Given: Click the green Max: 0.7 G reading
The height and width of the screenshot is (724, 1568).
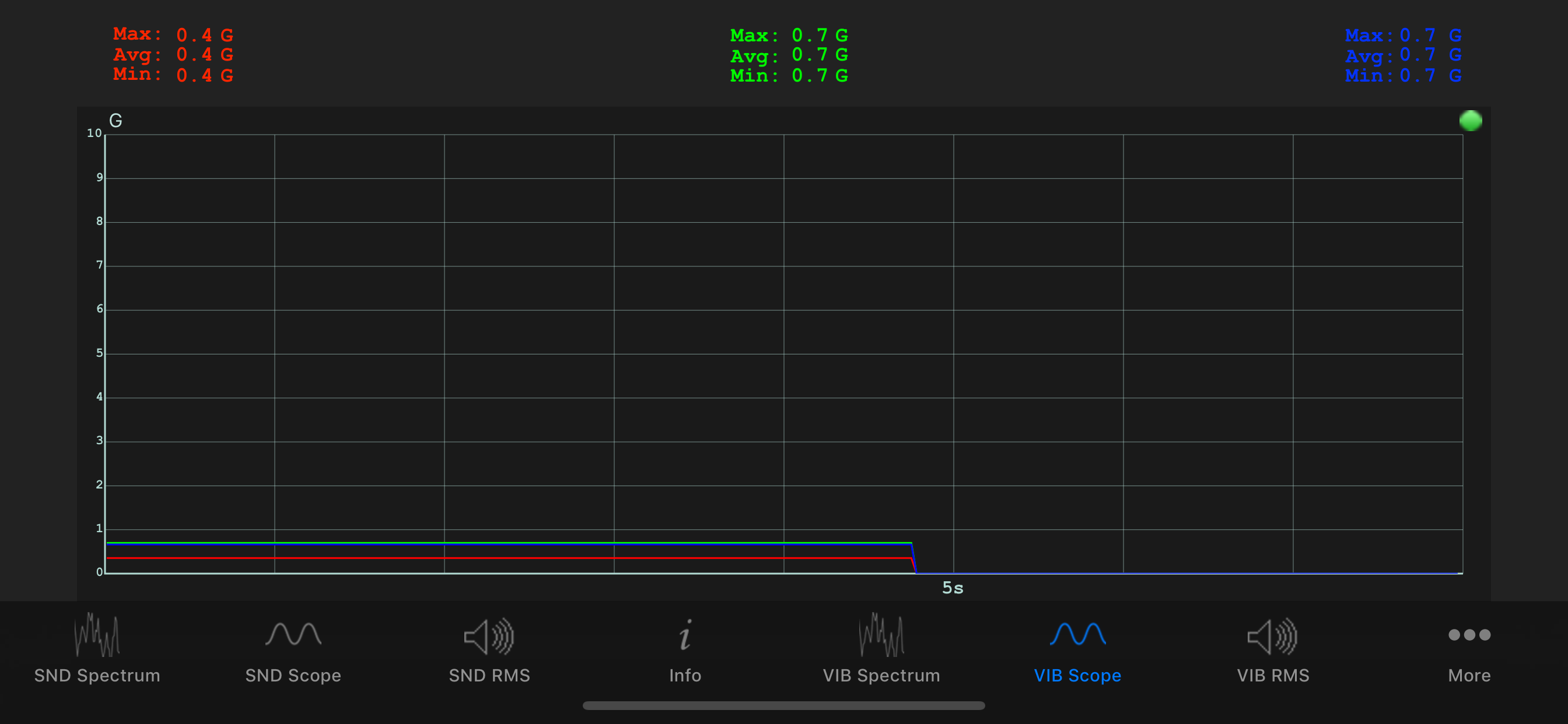Looking at the screenshot, I should tap(789, 36).
